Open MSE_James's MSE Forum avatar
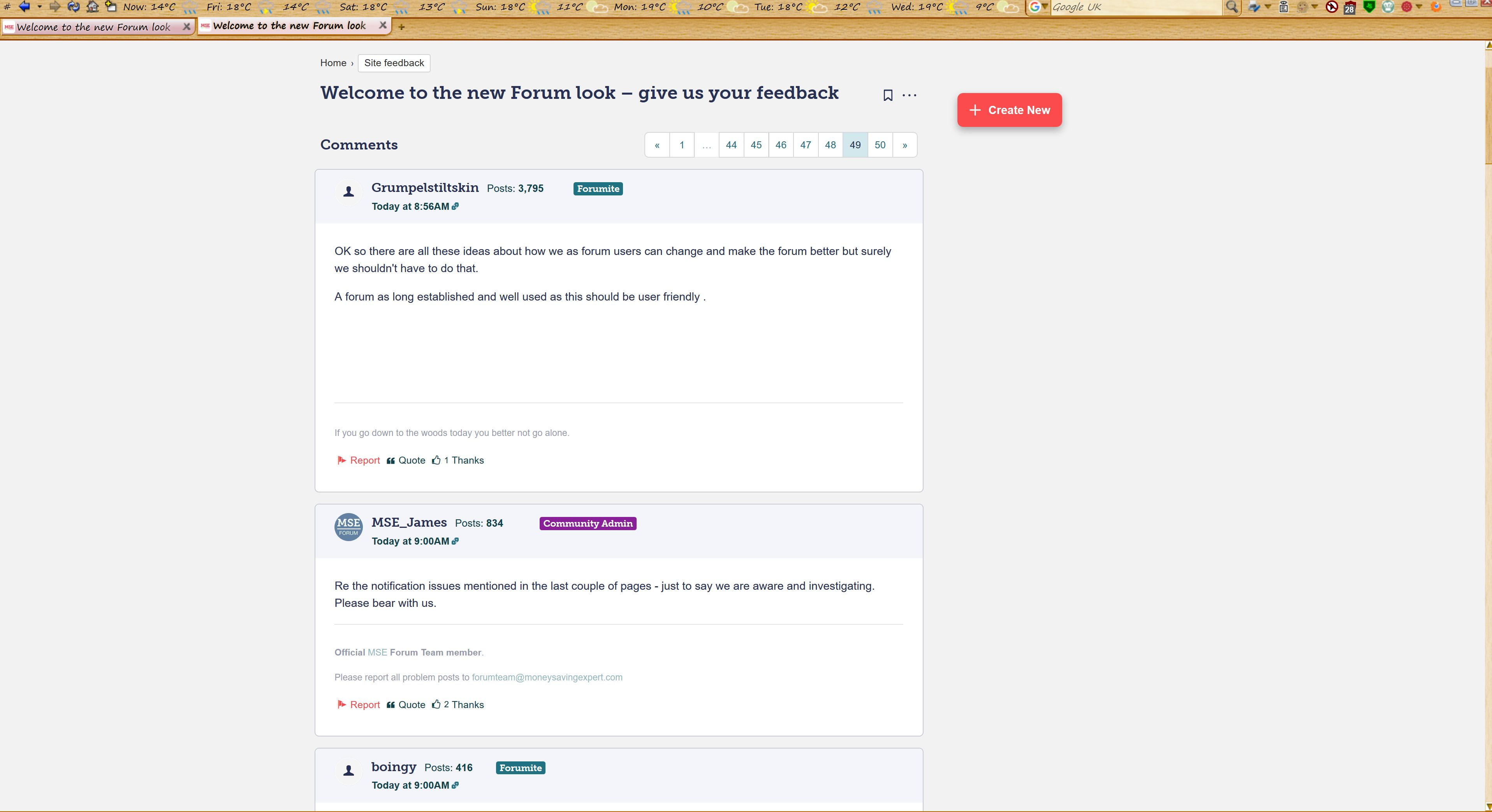This screenshot has height=812, width=1492. pyautogui.click(x=349, y=527)
